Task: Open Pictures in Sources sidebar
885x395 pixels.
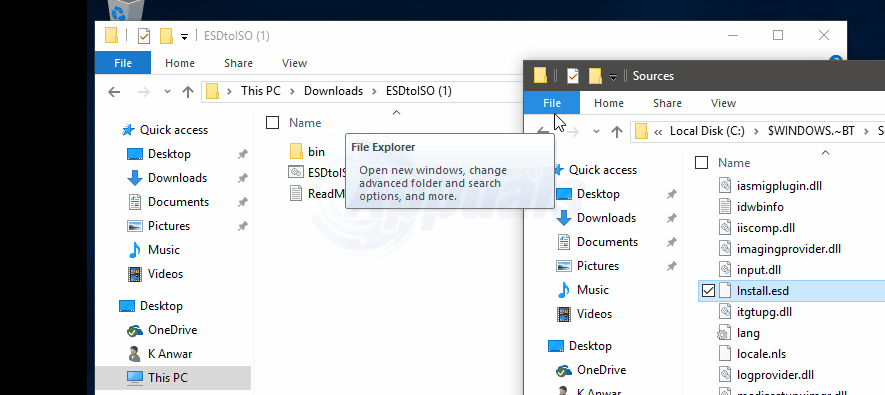Action: (597, 266)
